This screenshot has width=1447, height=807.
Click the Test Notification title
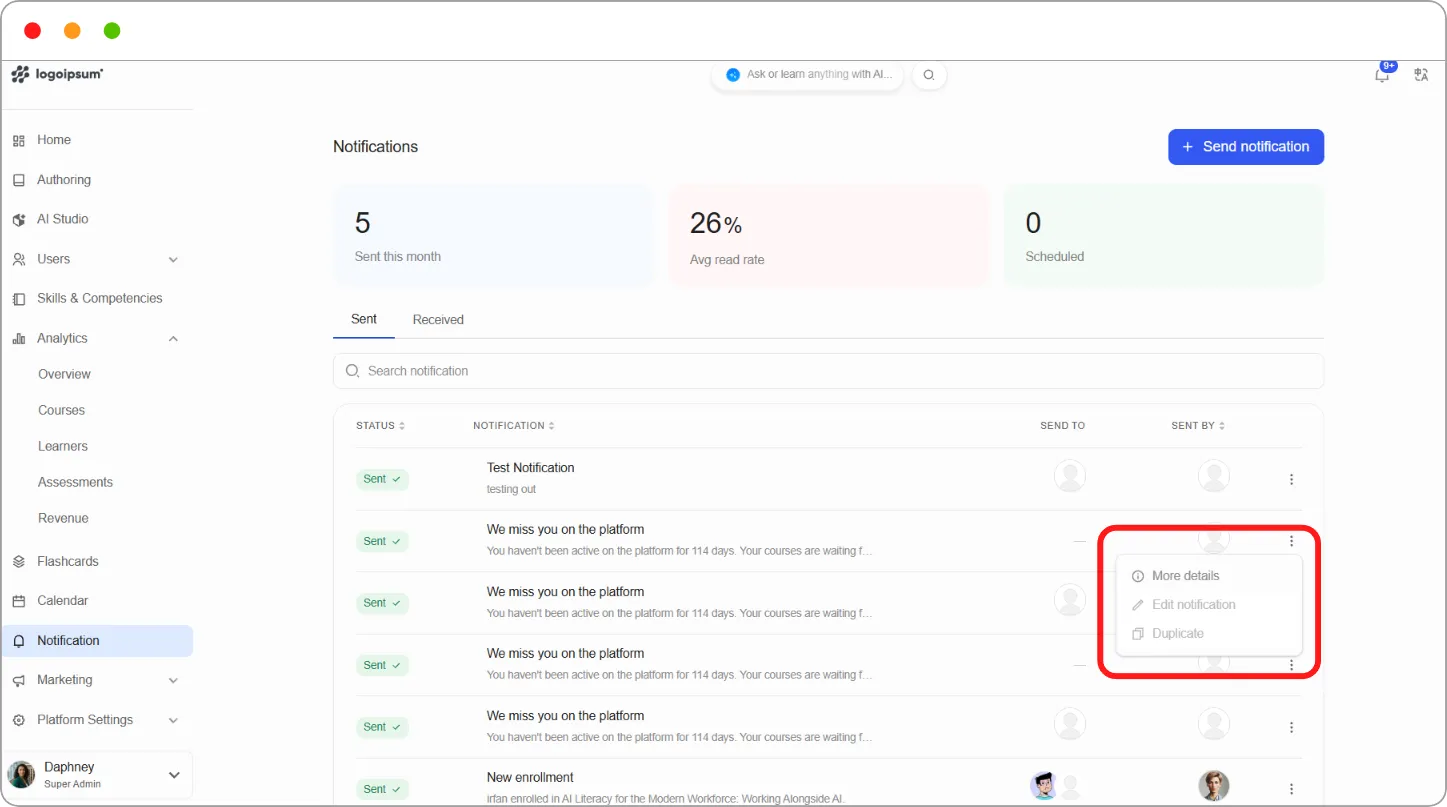pos(531,468)
